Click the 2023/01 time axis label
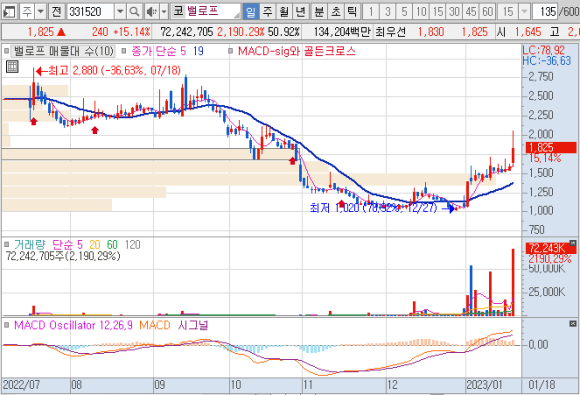This screenshot has height=395, width=580. pos(484,385)
